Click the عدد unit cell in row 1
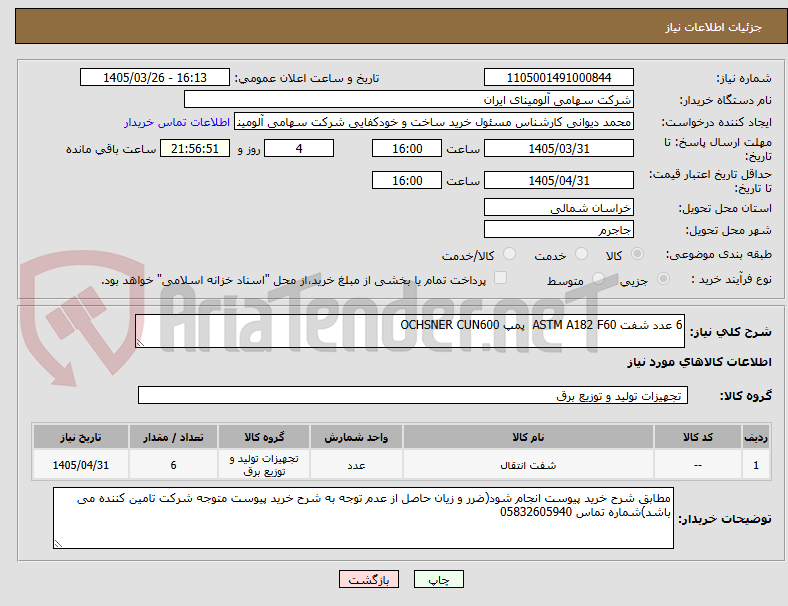The image size is (788, 606). 356,465
